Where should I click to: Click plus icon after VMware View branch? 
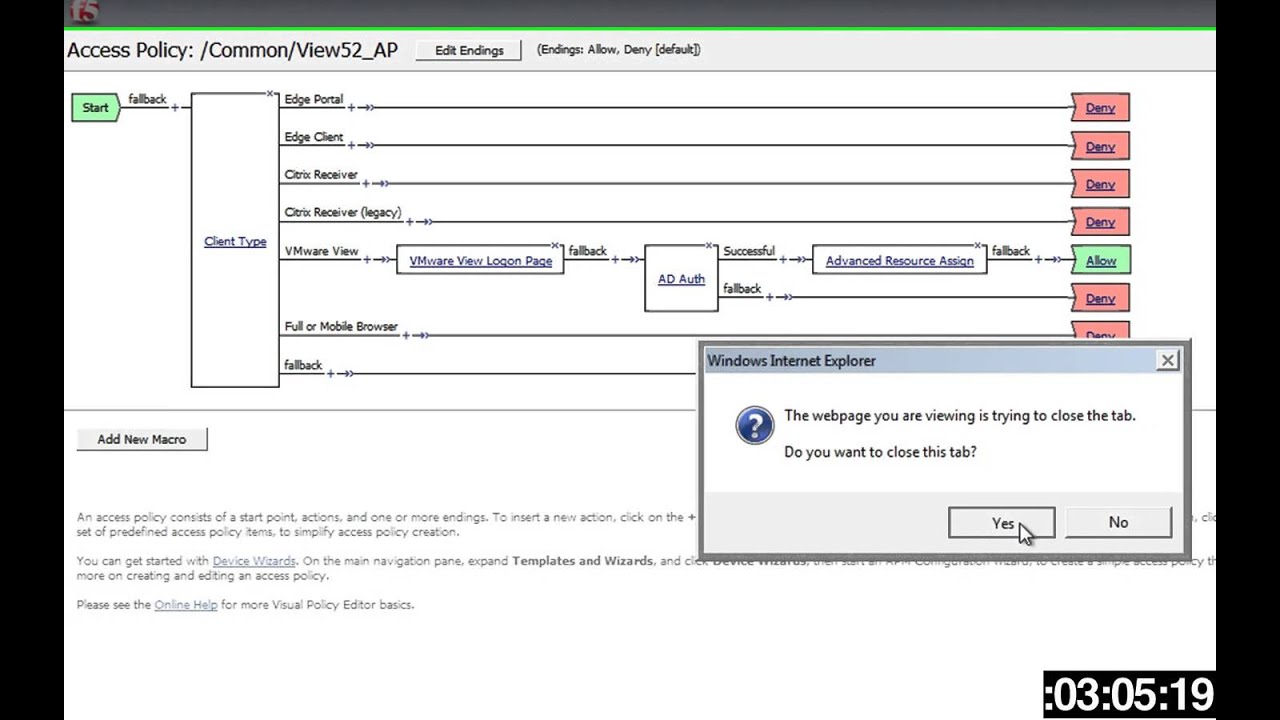tap(366, 259)
